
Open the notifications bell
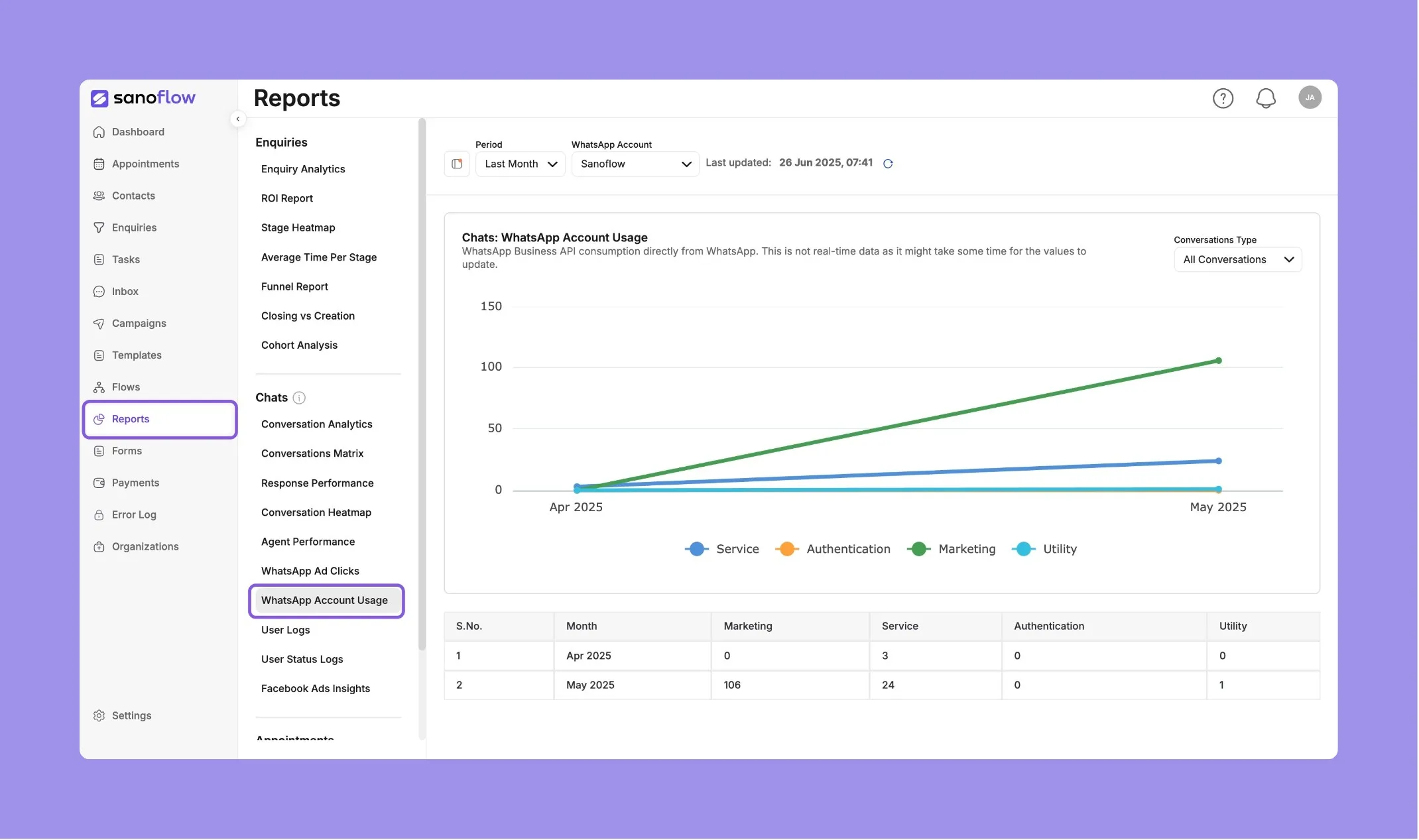click(x=1267, y=98)
